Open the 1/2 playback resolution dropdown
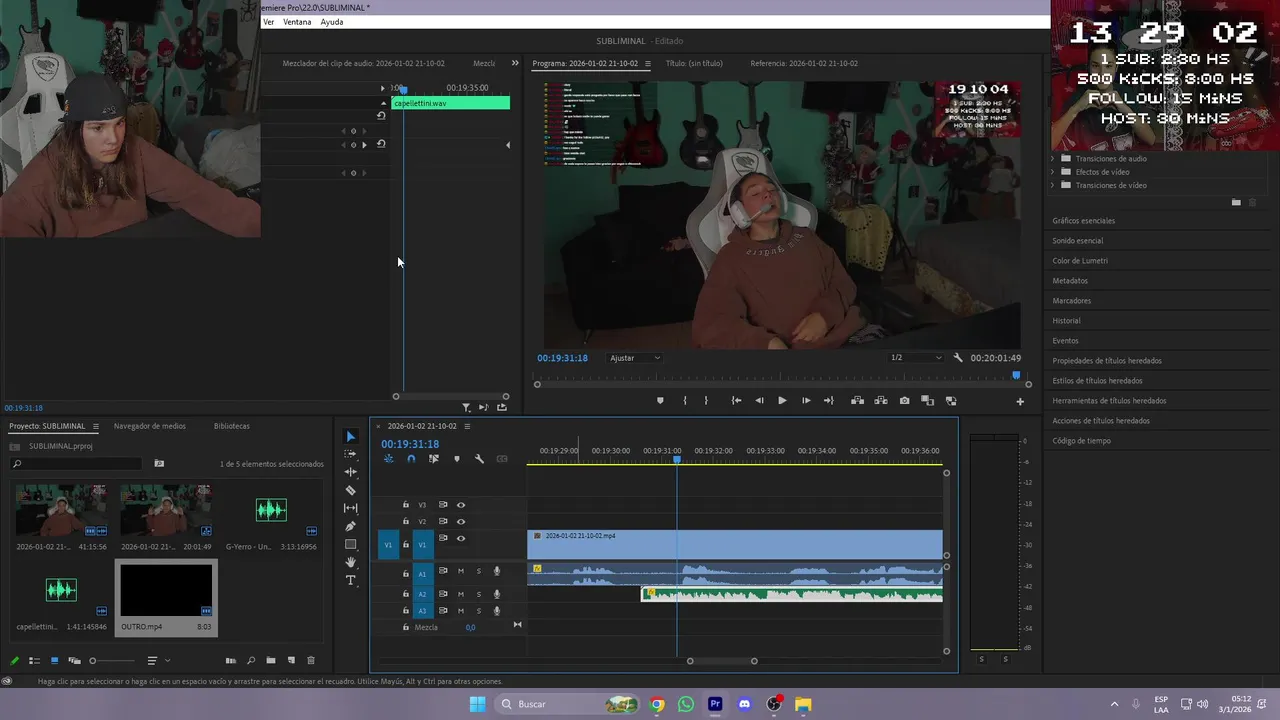The height and width of the screenshot is (720, 1280). coord(916,358)
